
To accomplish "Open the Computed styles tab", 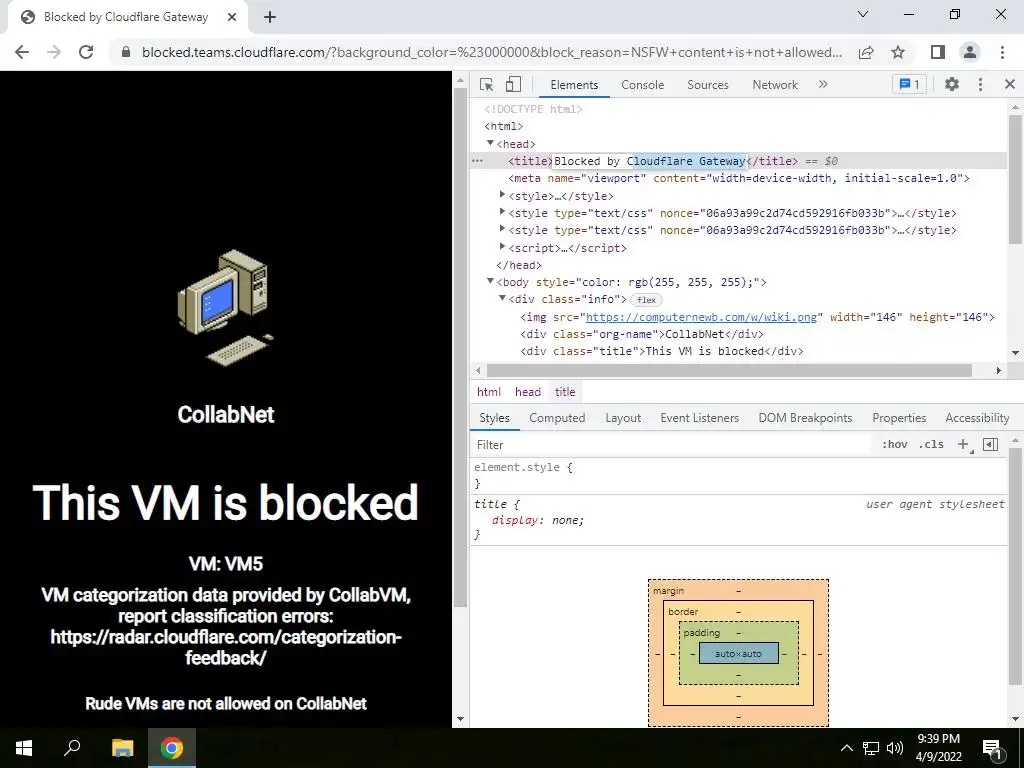I will (557, 418).
